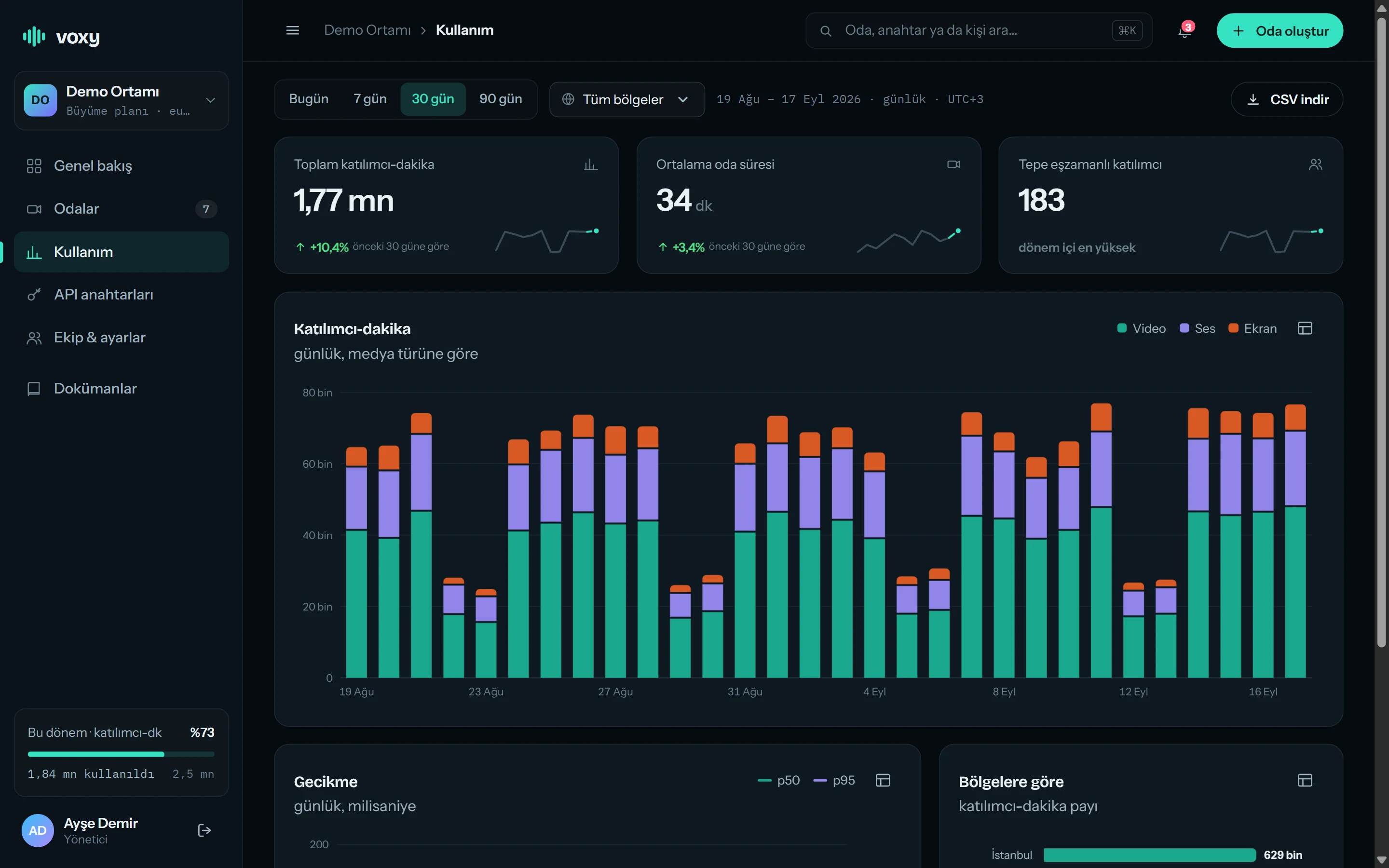This screenshot has height=868, width=1389.
Task: Open API anahtarları in the sidebar
Action: [x=122, y=295]
